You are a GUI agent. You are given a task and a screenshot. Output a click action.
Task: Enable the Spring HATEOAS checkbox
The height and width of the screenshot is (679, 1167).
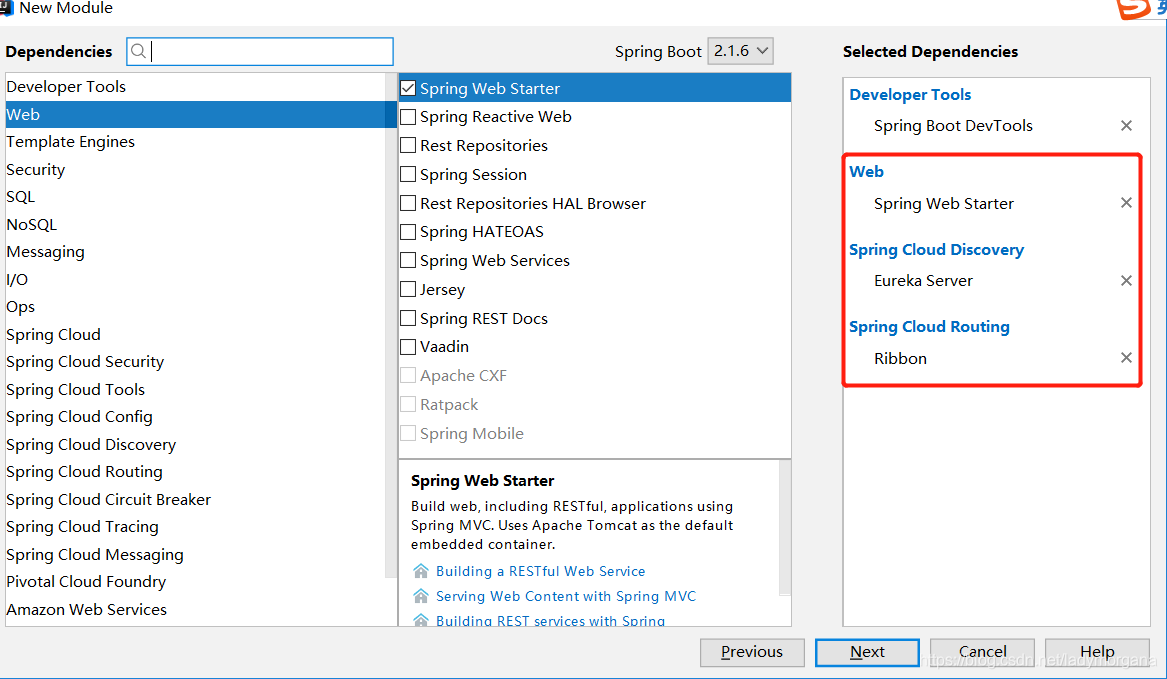pyautogui.click(x=407, y=231)
